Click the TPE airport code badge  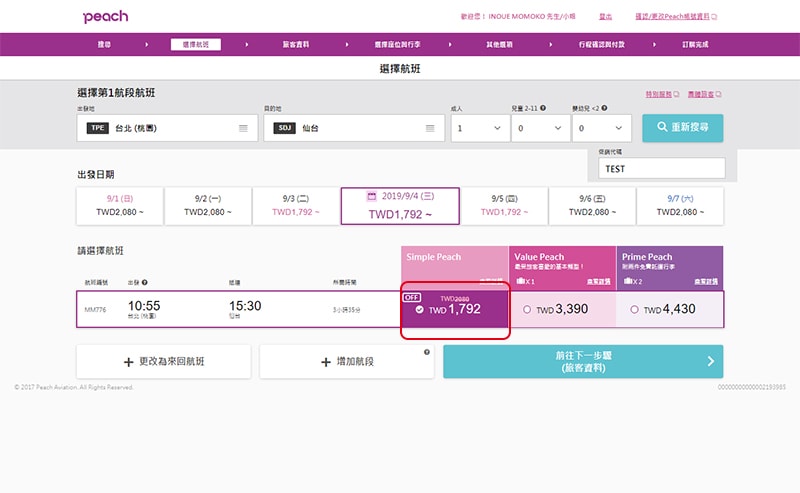click(97, 128)
